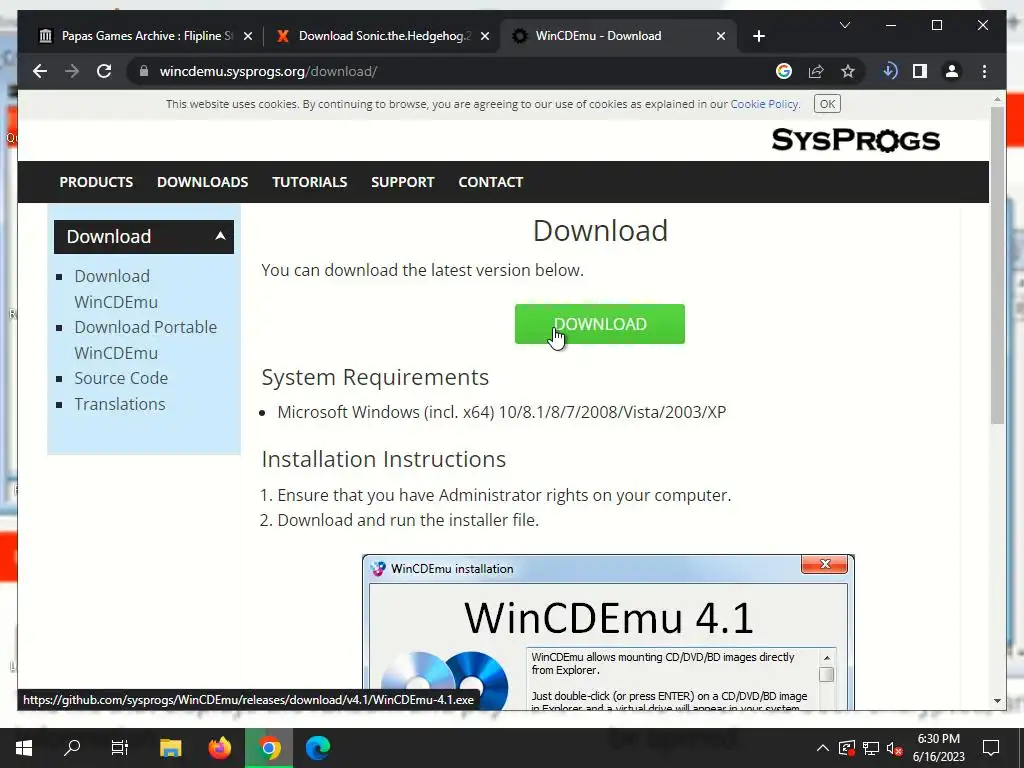Open the Chrome three-dot menu
1024x768 pixels.
pyautogui.click(x=984, y=71)
